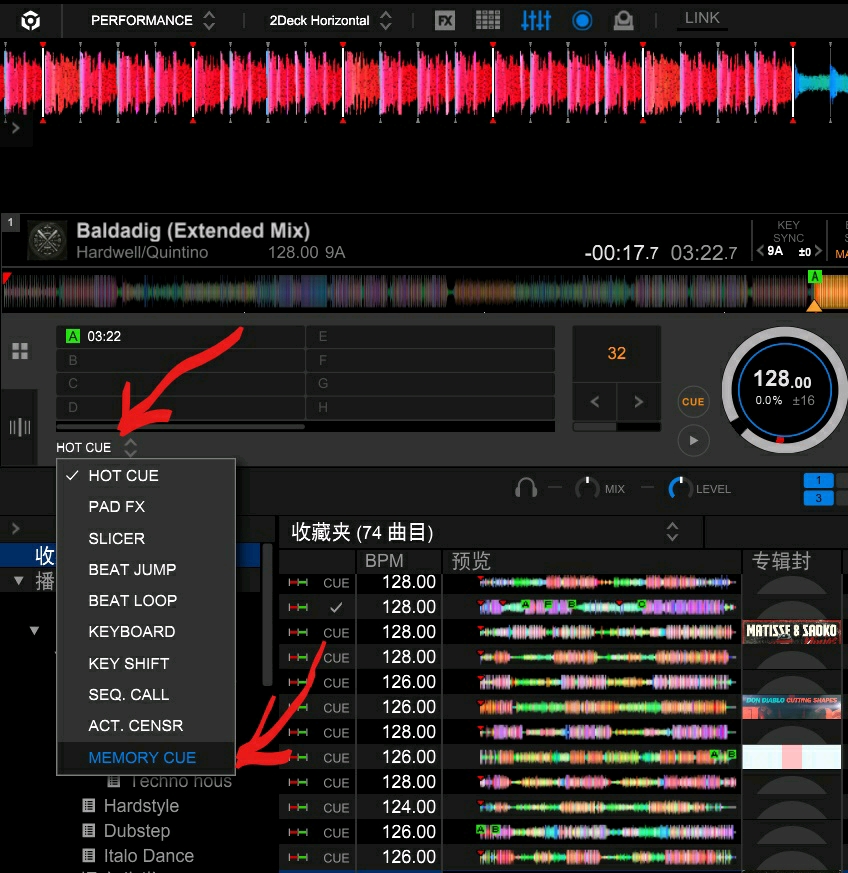Toggle the FX panel button

pos(444,21)
